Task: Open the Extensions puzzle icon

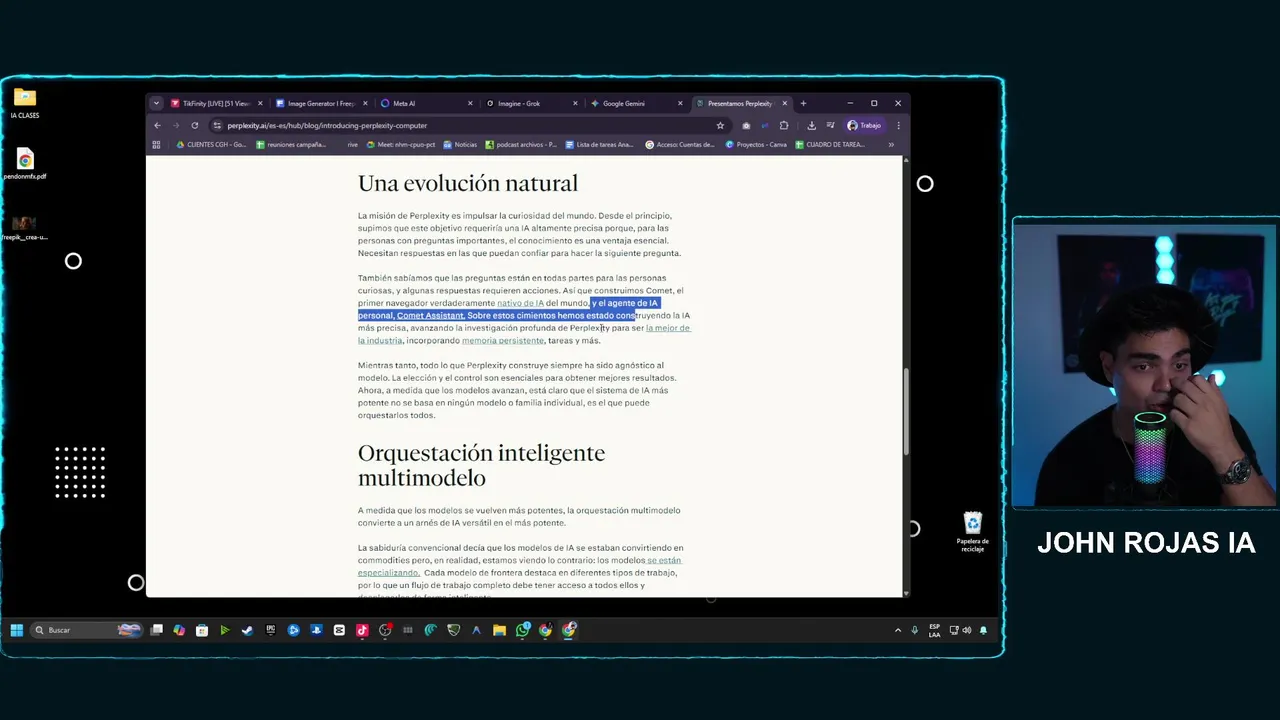Action: 784,126
